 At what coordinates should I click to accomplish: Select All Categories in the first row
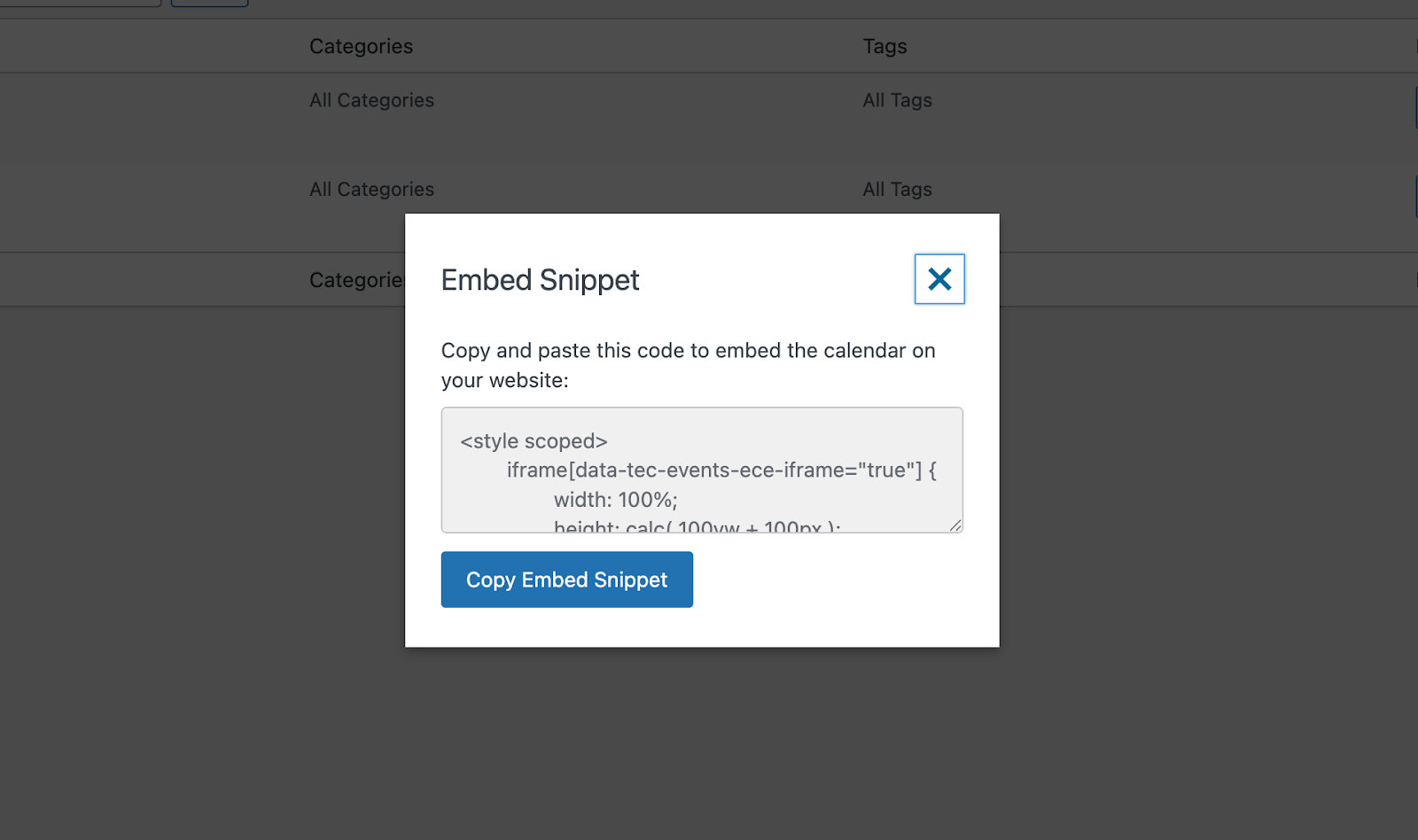click(371, 100)
